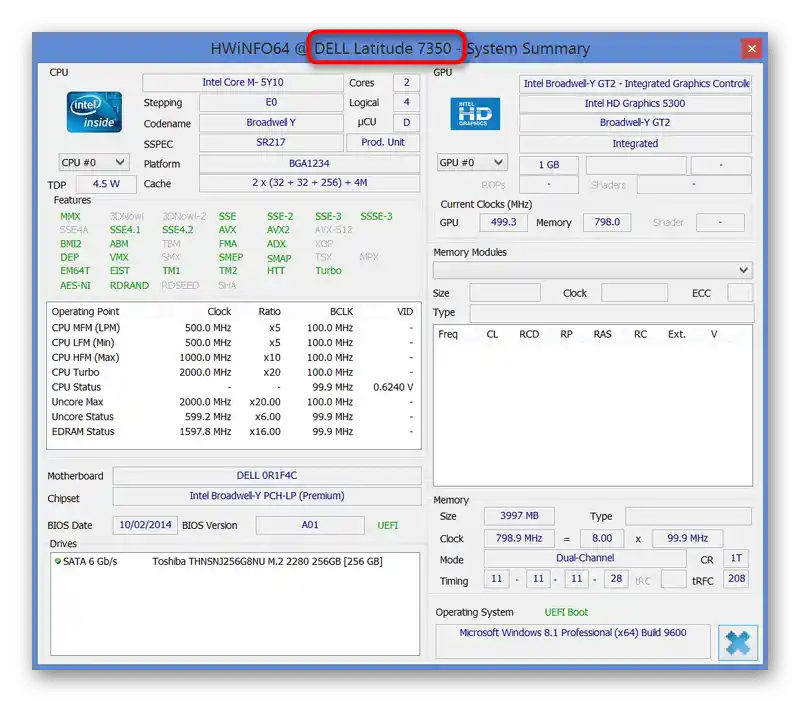Viewport: 800px width, 702px height.
Task: Click the CPU Status row
Action: [233, 387]
